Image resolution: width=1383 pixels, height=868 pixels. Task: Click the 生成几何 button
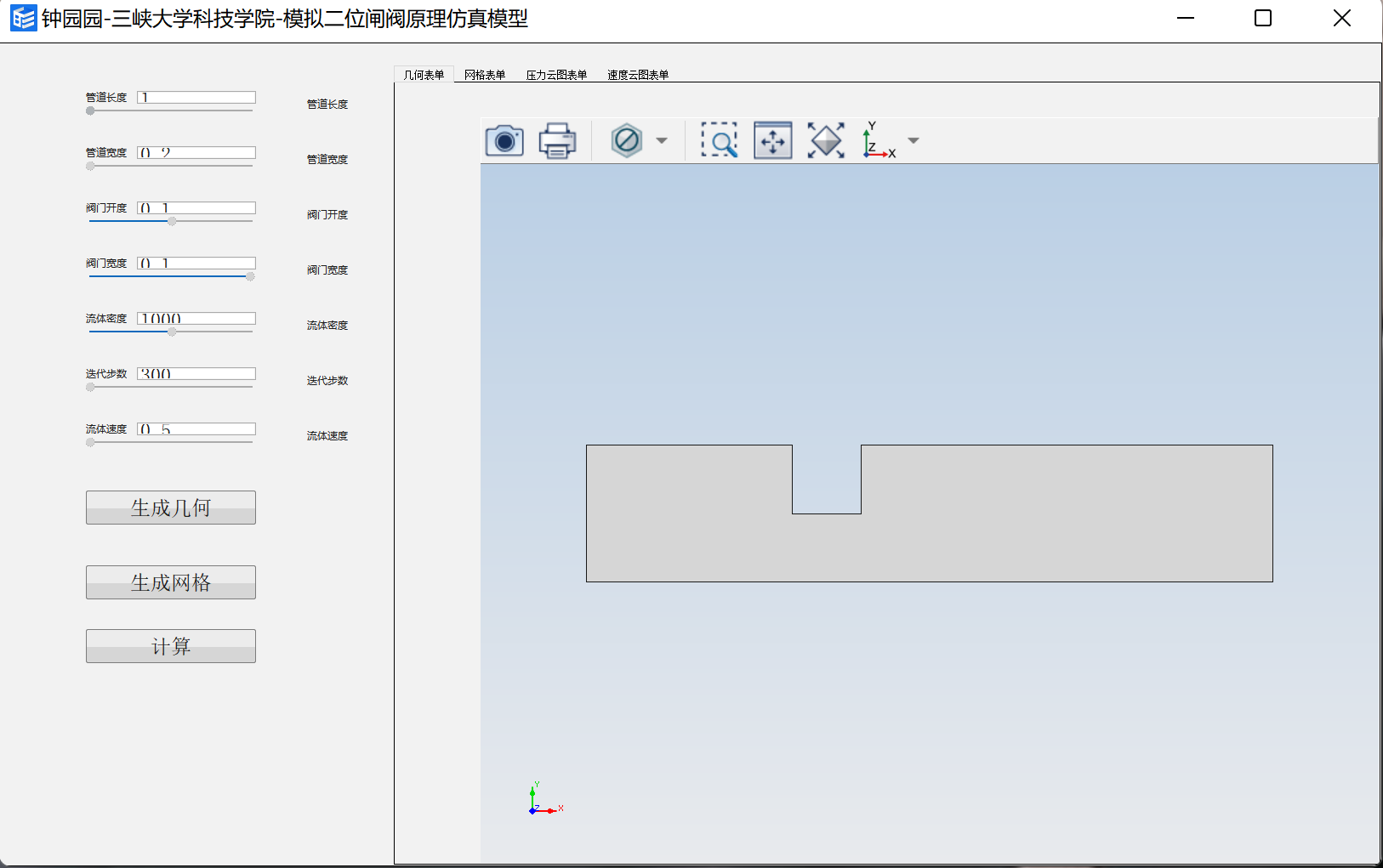tap(171, 508)
